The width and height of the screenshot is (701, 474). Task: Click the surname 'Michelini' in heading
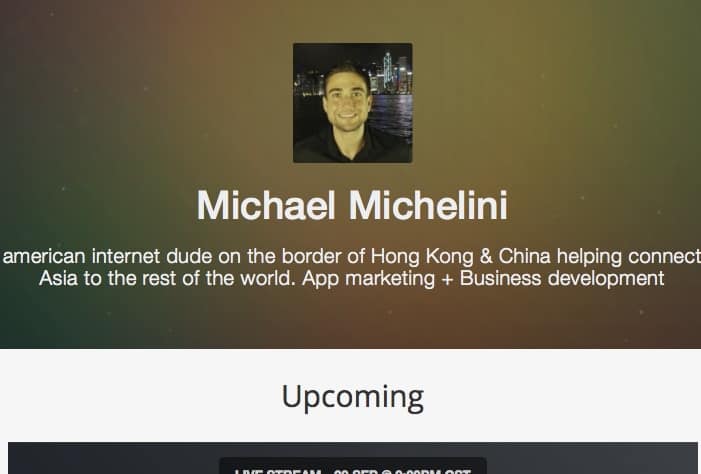pos(428,205)
